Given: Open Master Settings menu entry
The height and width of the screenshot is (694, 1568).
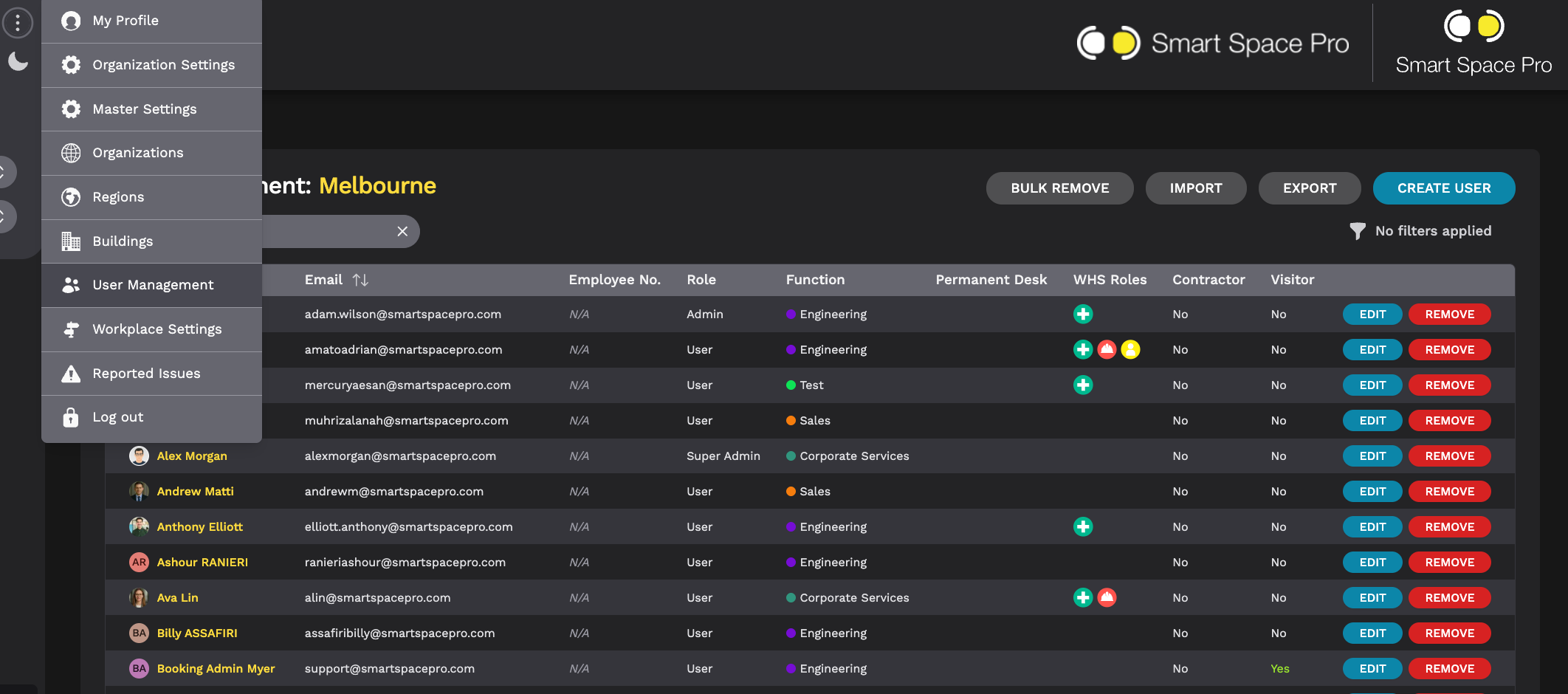Looking at the screenshot, I should pyautogui.click(x=151, y=109).
